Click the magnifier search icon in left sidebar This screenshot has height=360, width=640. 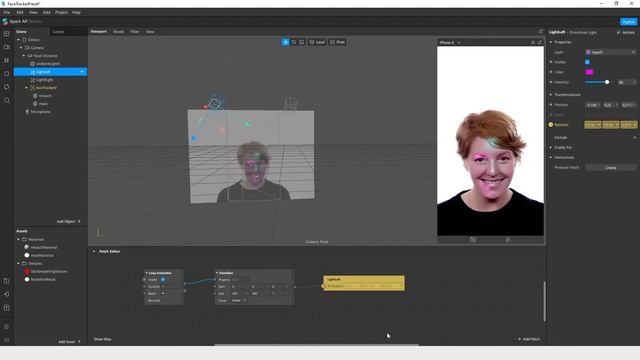pos(7,100)
